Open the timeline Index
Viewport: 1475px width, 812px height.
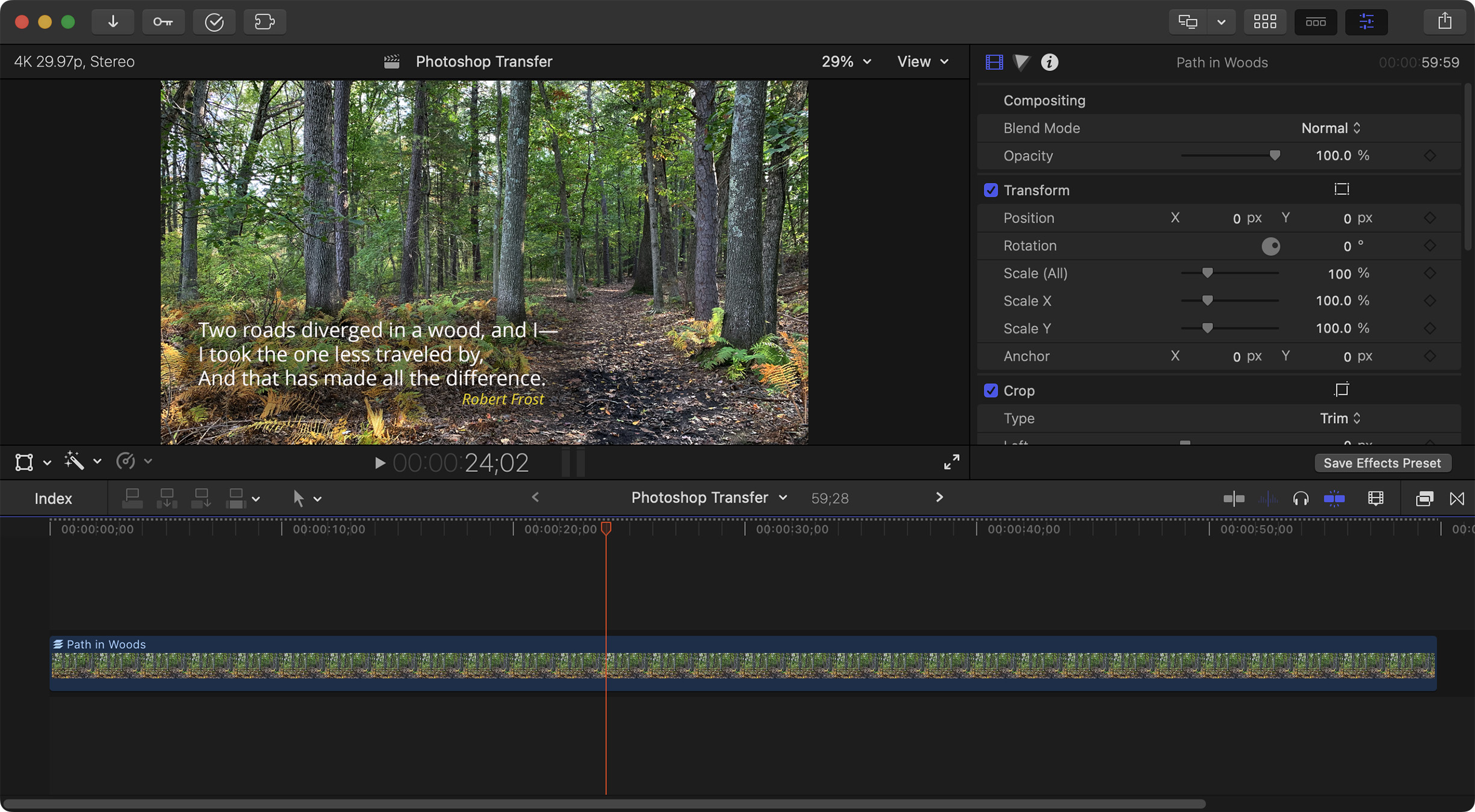coord(53,498)
